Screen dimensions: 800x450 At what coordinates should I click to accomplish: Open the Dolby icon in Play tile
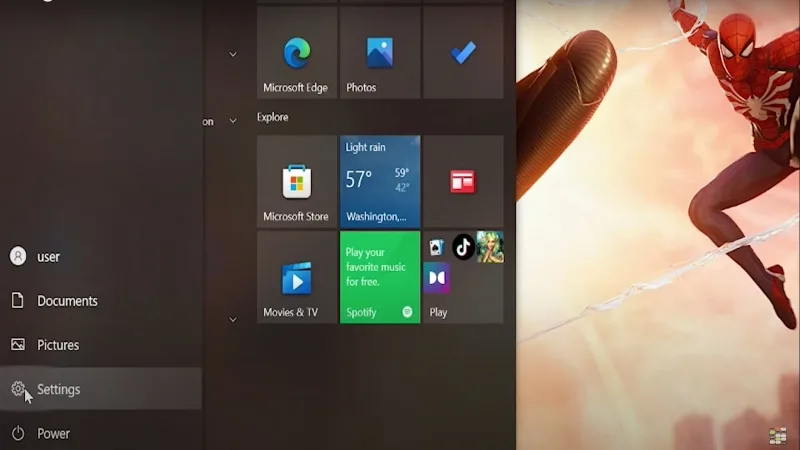click(437, 278)
